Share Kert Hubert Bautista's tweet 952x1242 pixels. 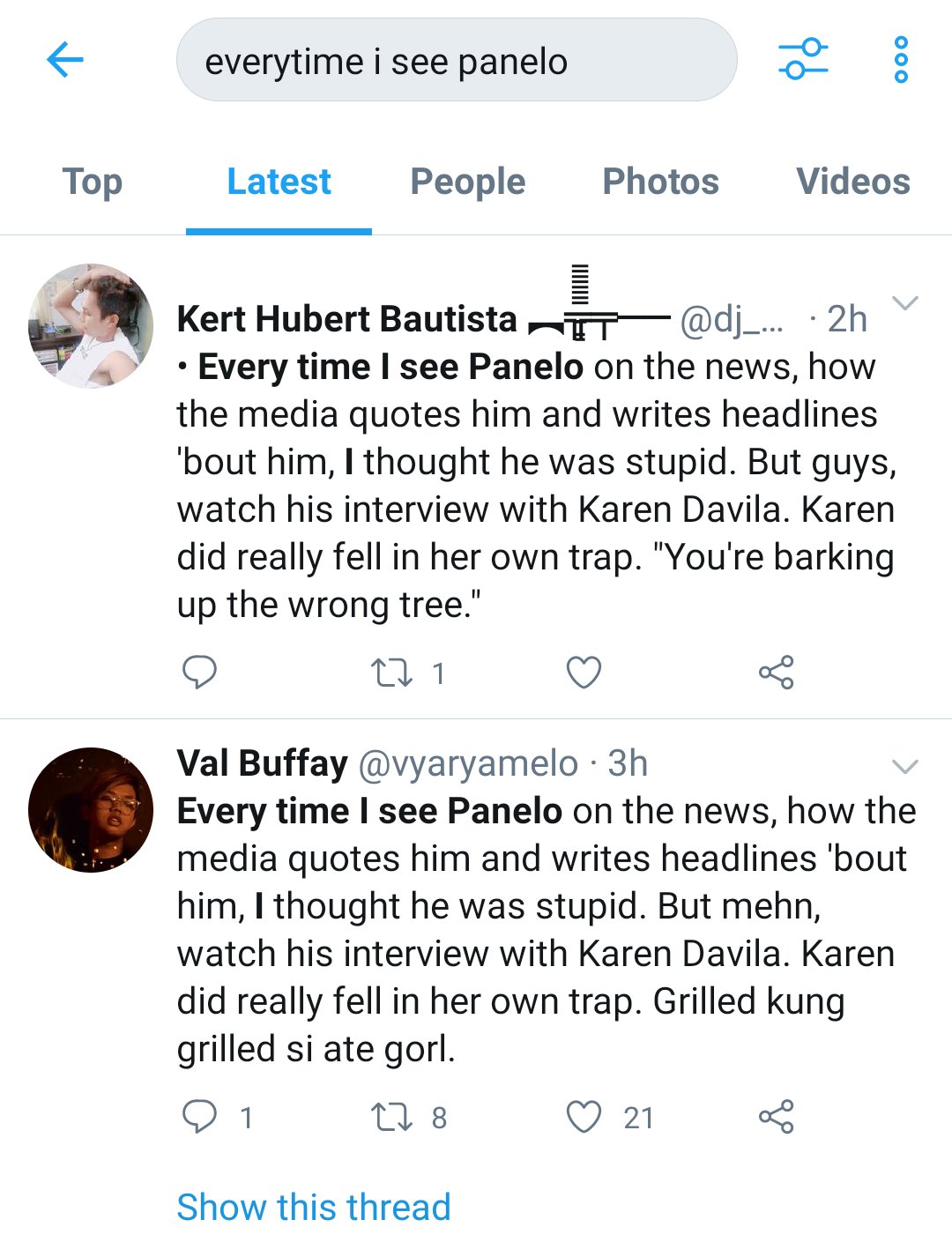[x=776, y=673]
